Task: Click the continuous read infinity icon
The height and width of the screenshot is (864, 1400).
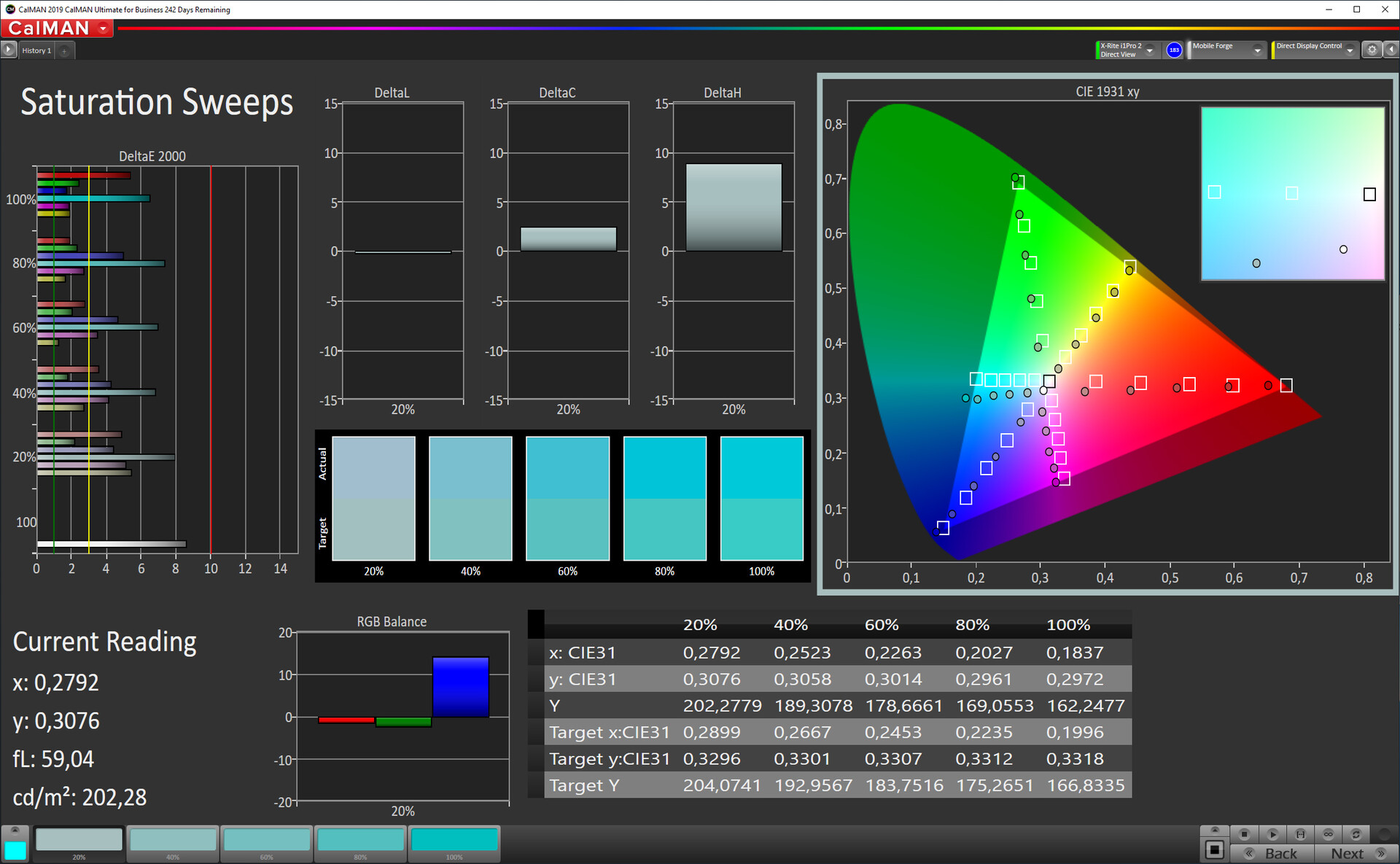Action: point(1328,834)
